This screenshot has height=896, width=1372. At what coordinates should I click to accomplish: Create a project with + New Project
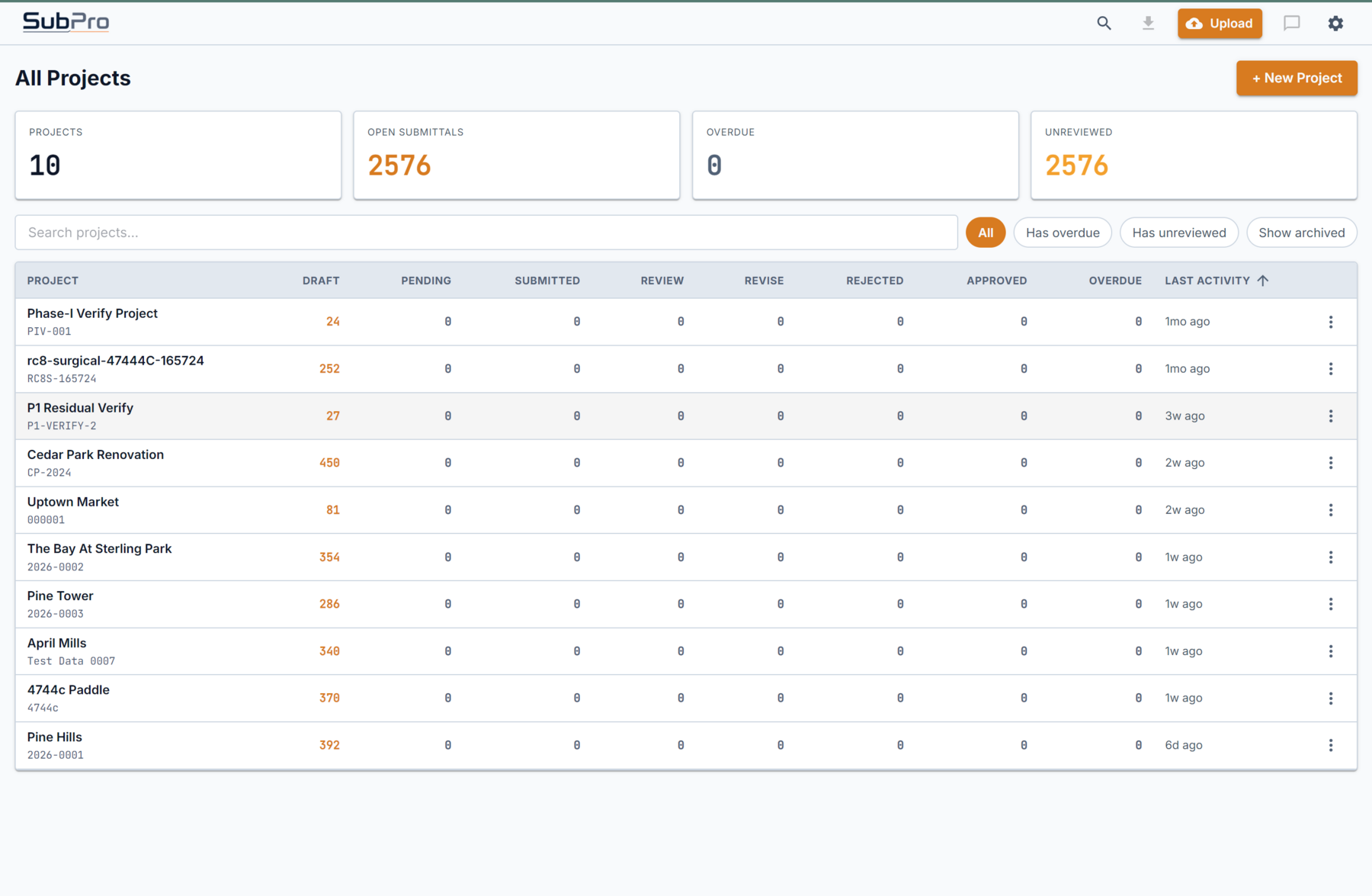pyautogui.click(x=1297, y=78)
